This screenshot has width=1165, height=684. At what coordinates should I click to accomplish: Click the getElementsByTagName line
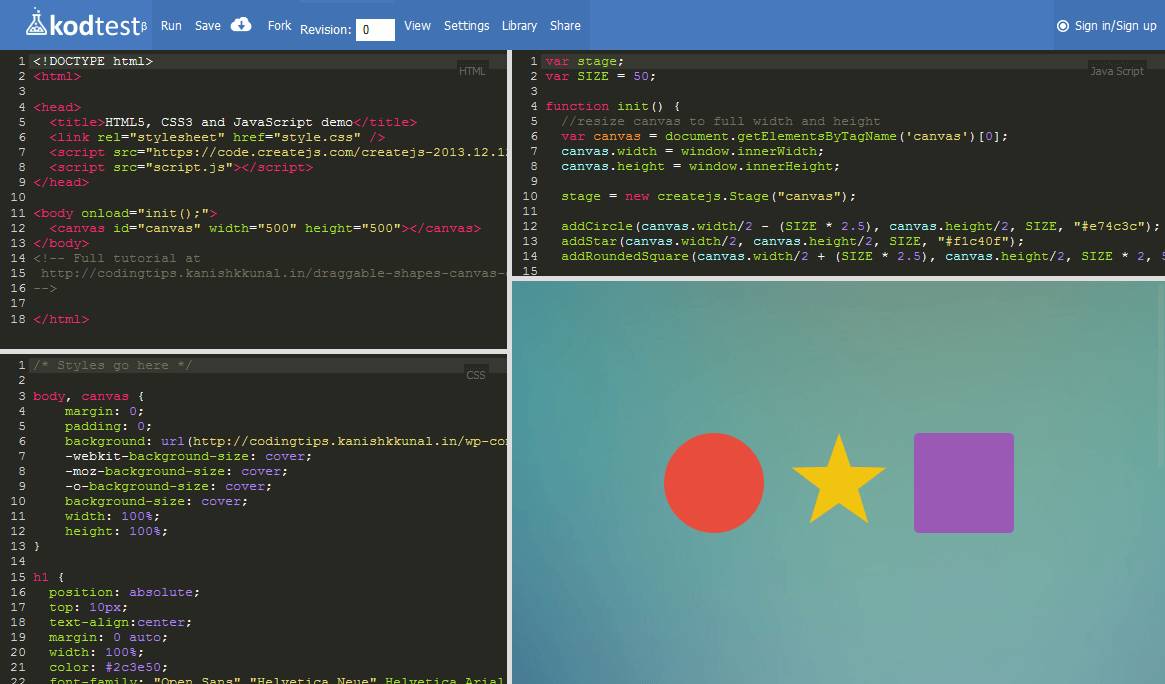785,136
